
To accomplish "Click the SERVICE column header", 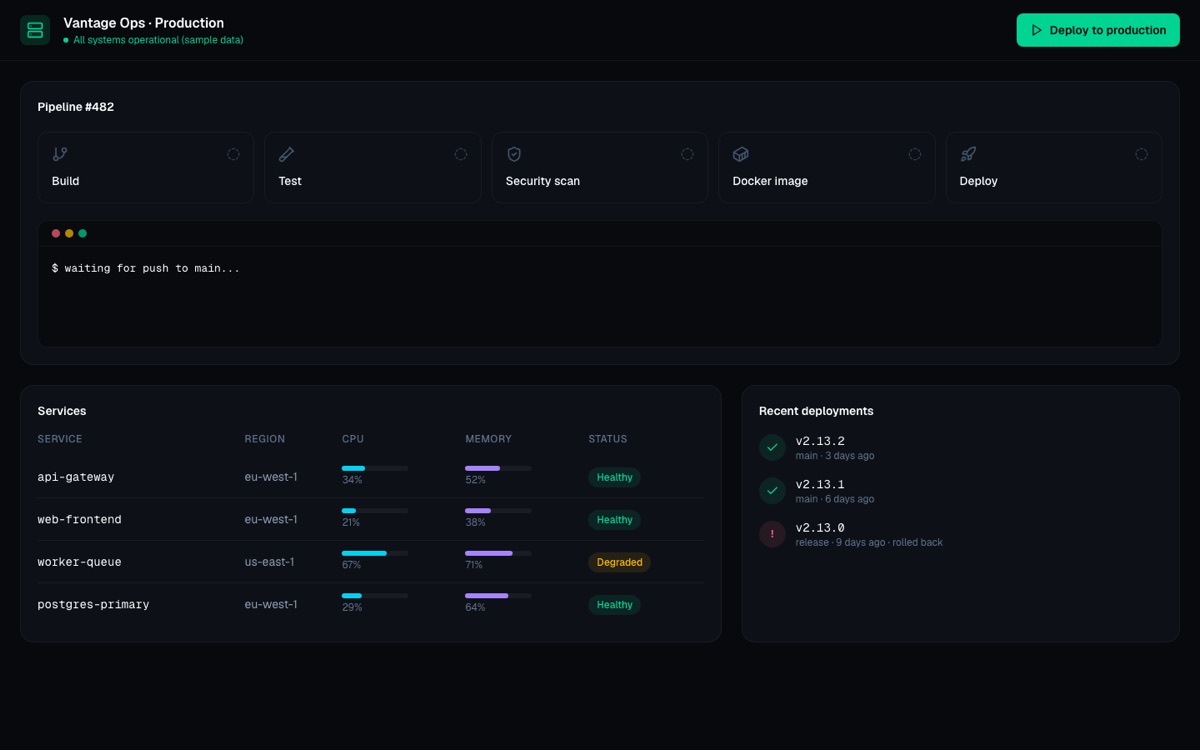I will point(60,439).
